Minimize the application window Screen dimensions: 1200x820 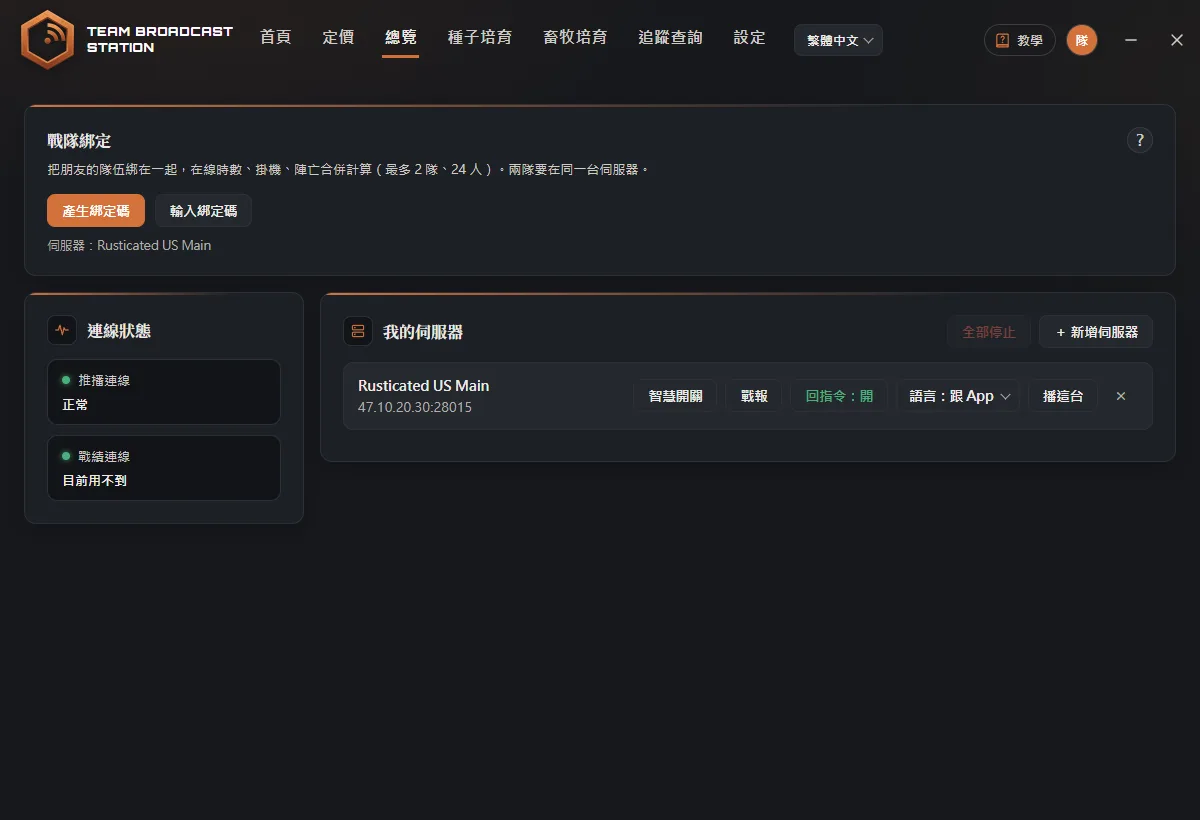pos(1131,40)
